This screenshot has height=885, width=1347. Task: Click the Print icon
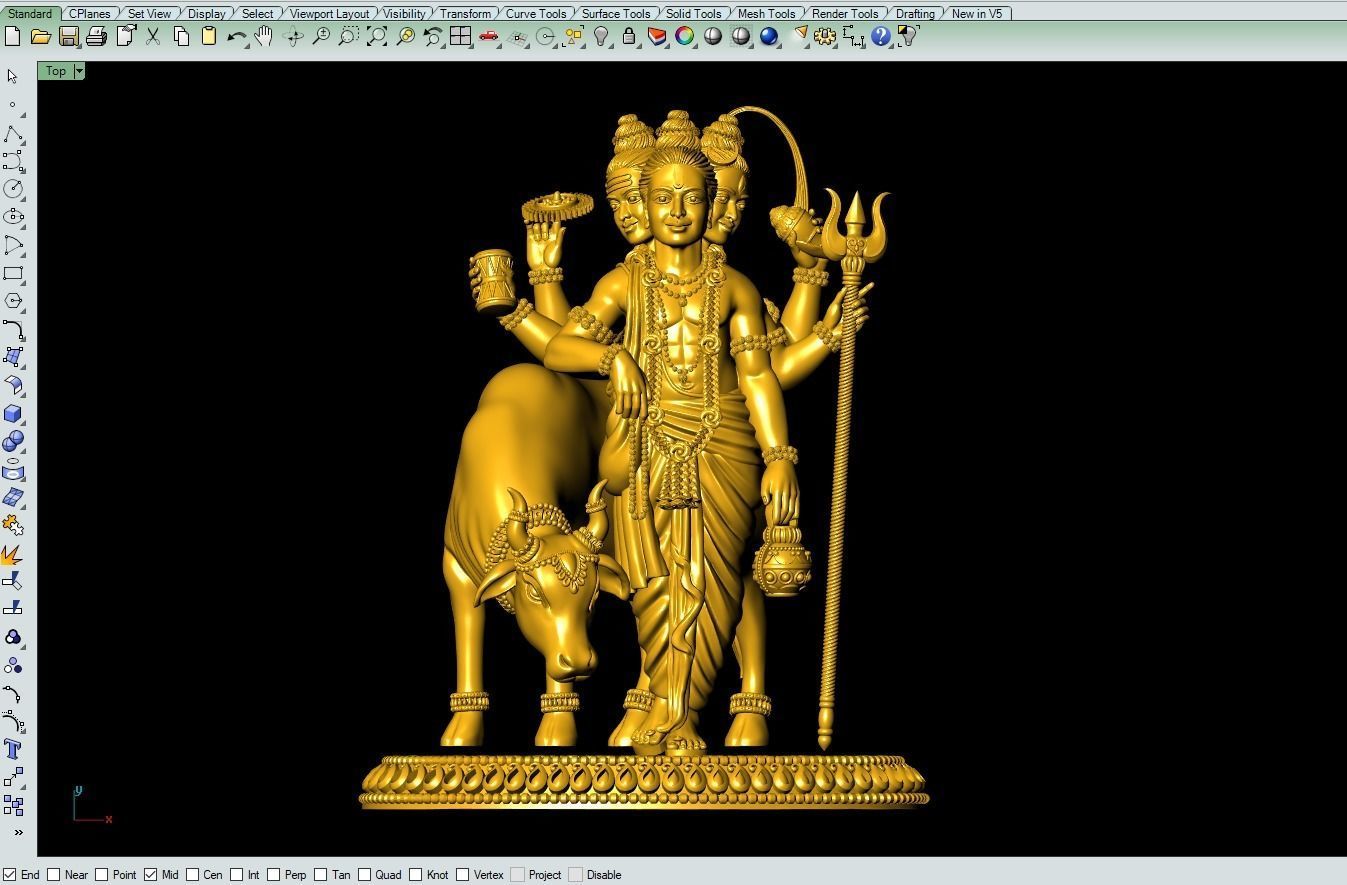click(x=96, y=36)
